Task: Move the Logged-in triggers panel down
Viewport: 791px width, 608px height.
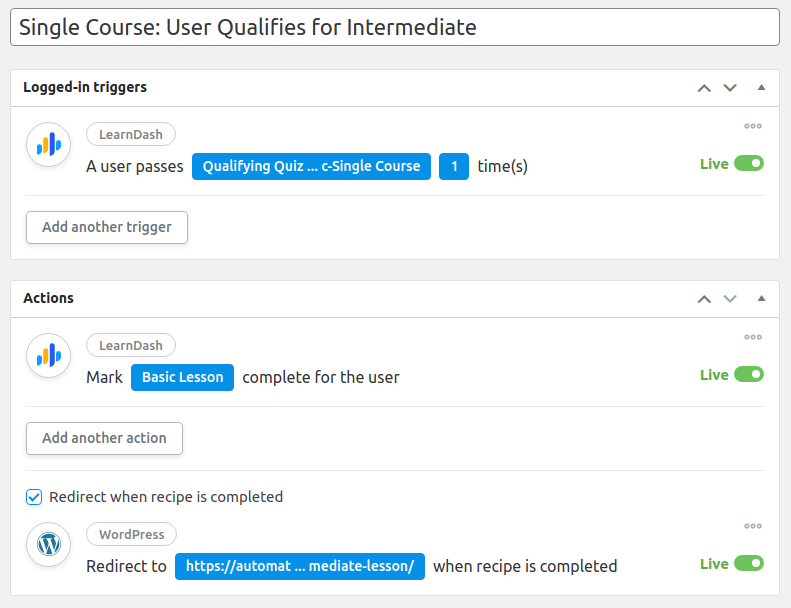Action: click(x=730, y=88)
